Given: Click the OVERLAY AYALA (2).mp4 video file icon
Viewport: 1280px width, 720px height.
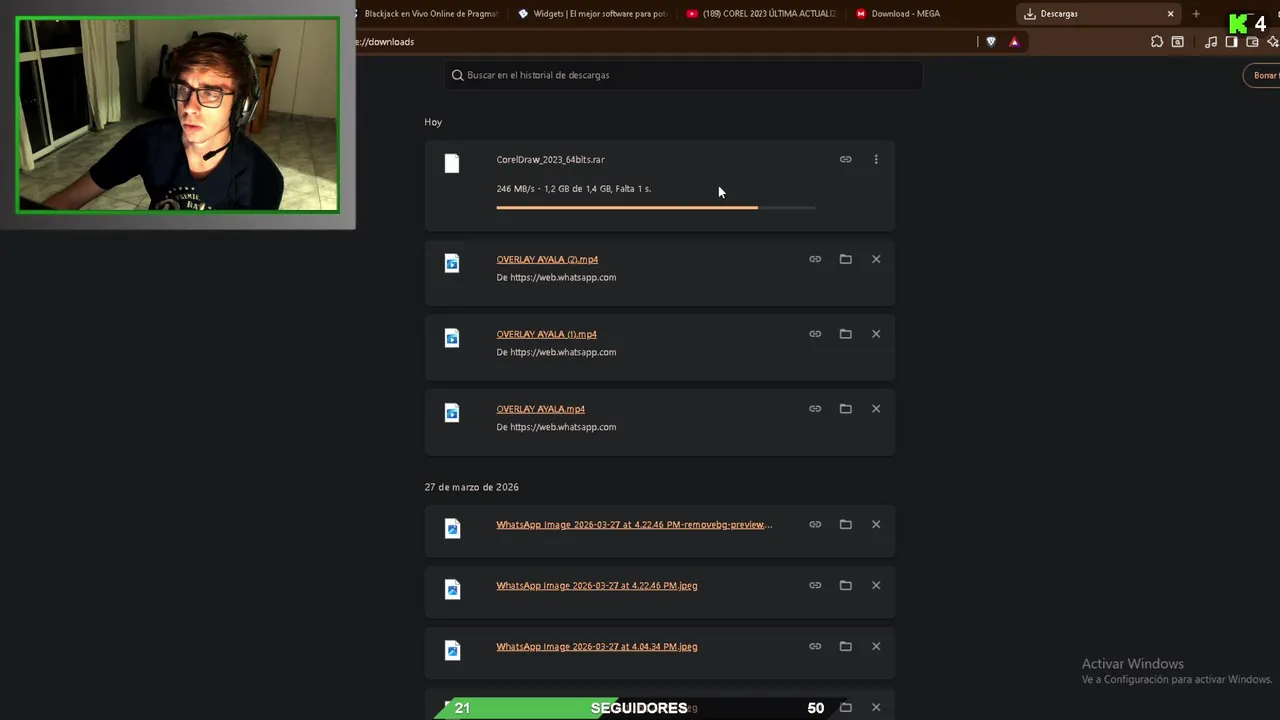Looking at the screenshot, I should (452, 263).
